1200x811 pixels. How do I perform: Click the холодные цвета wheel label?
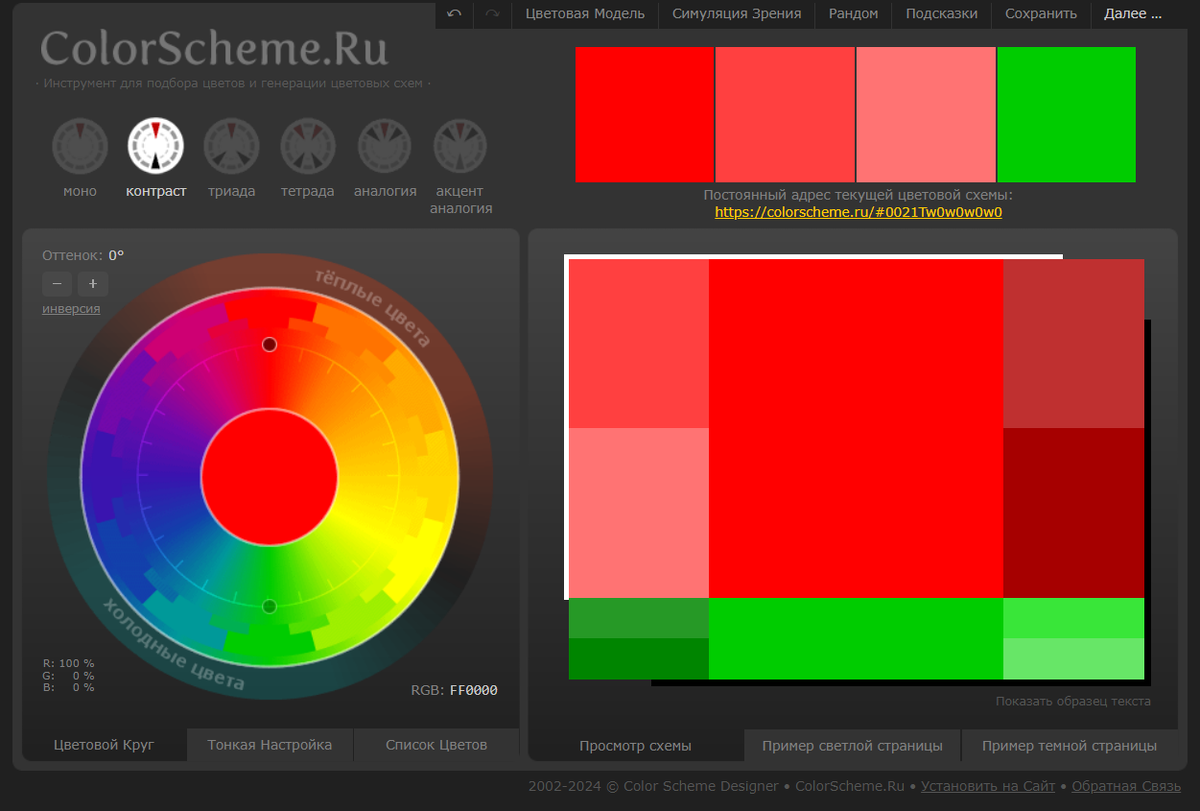173,645
